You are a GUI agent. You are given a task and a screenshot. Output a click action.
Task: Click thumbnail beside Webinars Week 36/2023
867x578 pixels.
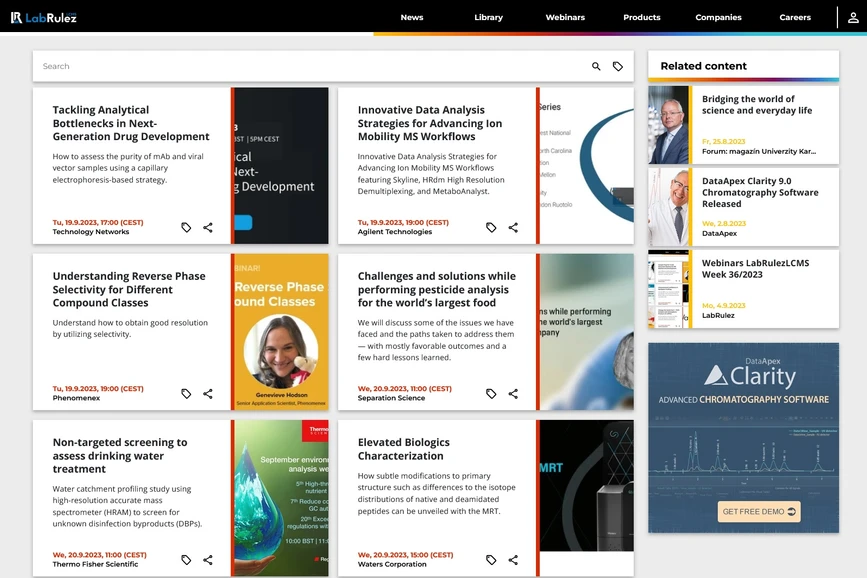point(668,289)
